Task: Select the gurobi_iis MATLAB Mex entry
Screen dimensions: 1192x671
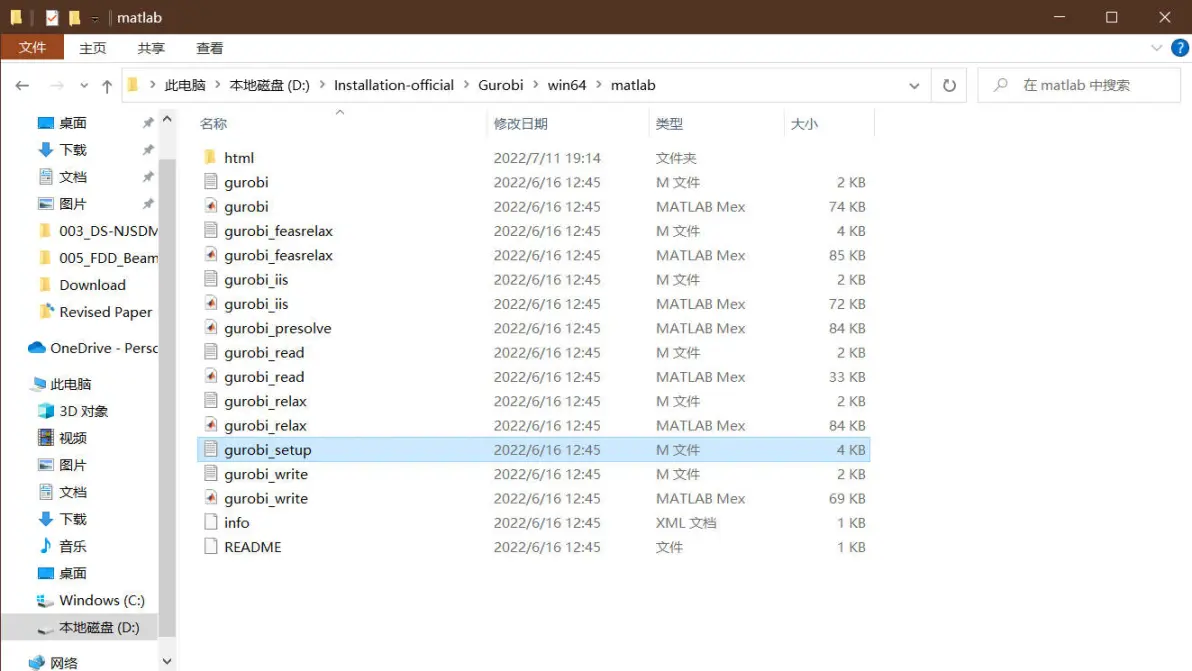Action: [533, 303]
